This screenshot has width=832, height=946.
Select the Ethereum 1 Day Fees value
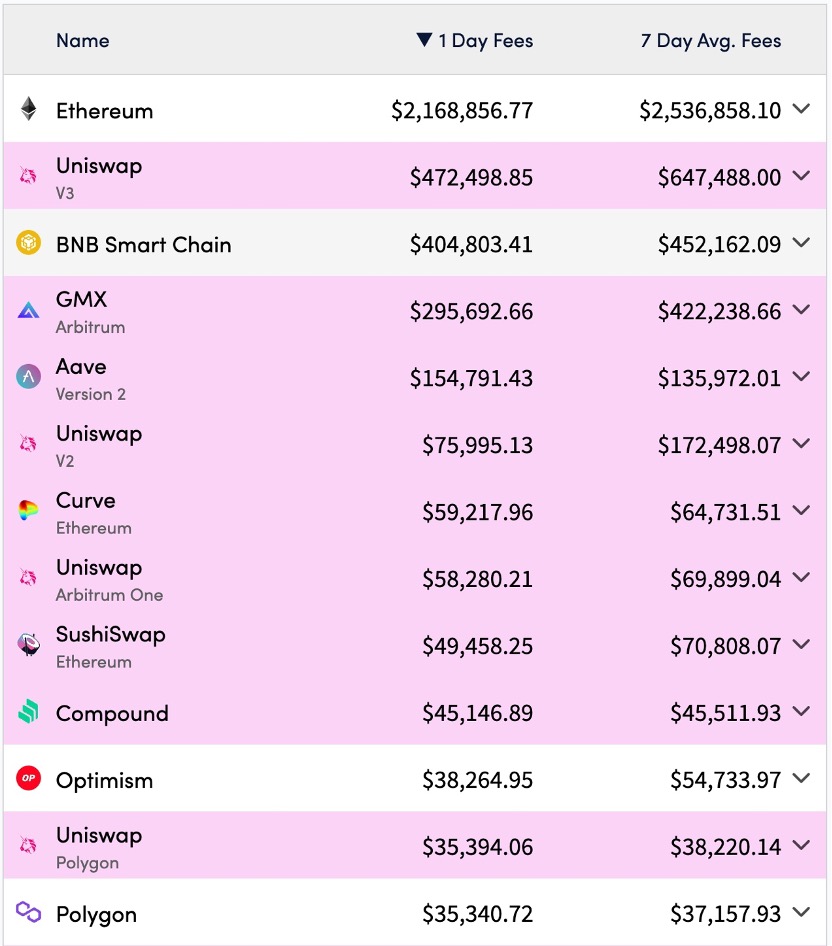pos(460,111)
